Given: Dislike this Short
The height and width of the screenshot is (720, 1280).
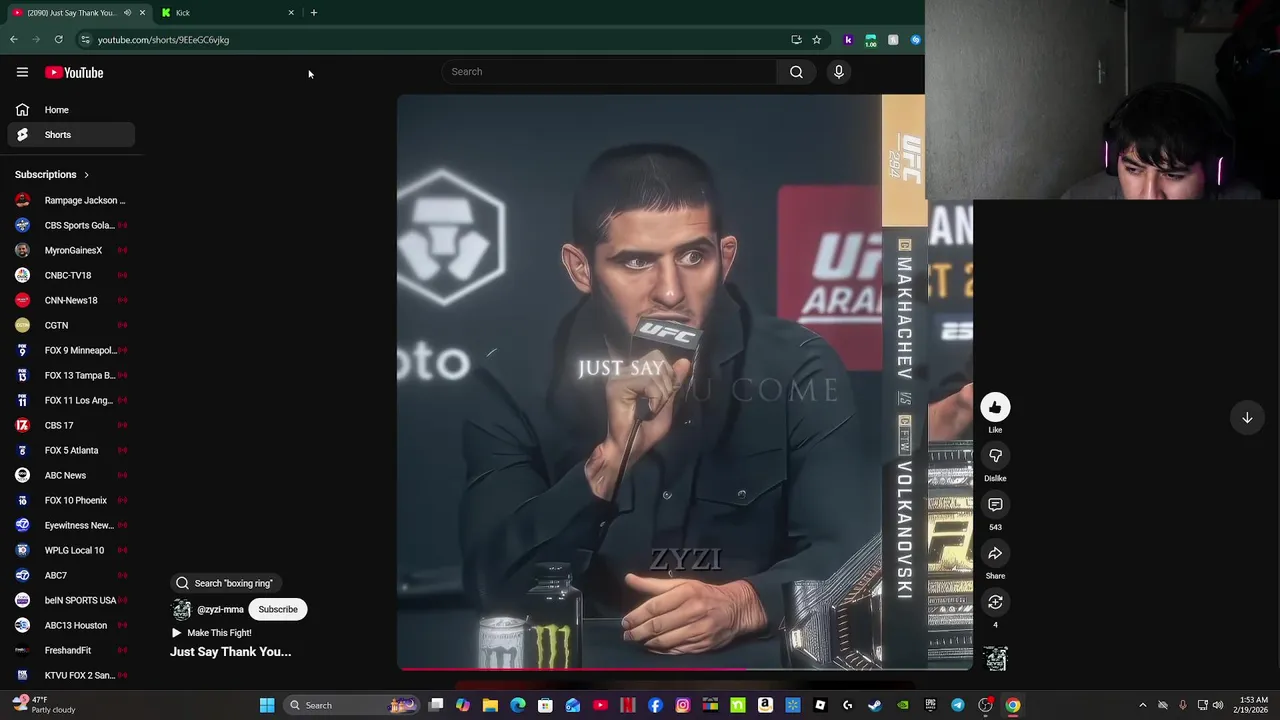Looking at the screenshot, I should pos(995,456).
